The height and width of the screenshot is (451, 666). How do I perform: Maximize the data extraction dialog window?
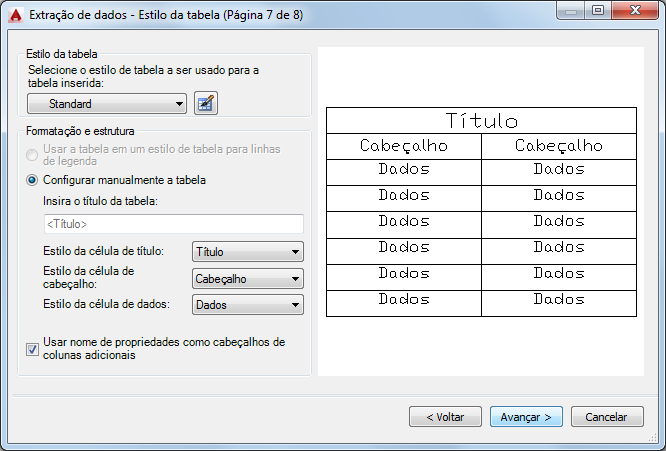pyautogui.click(x=598, y=11)
